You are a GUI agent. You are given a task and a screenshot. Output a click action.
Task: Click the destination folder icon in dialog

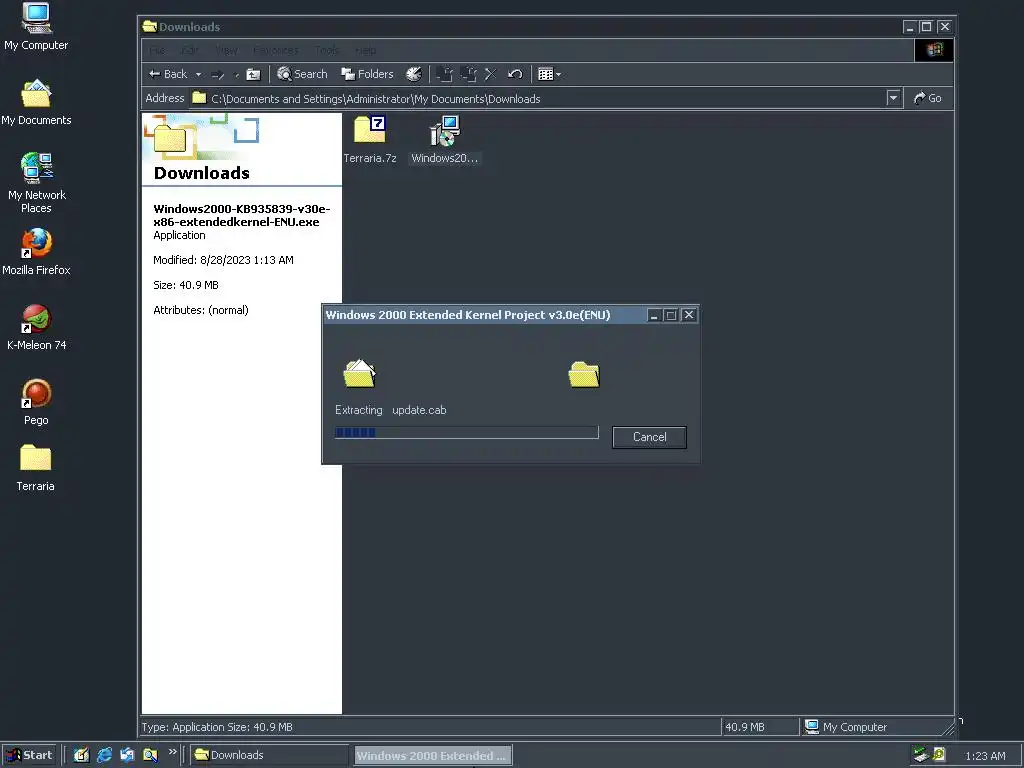click(584, 374)
